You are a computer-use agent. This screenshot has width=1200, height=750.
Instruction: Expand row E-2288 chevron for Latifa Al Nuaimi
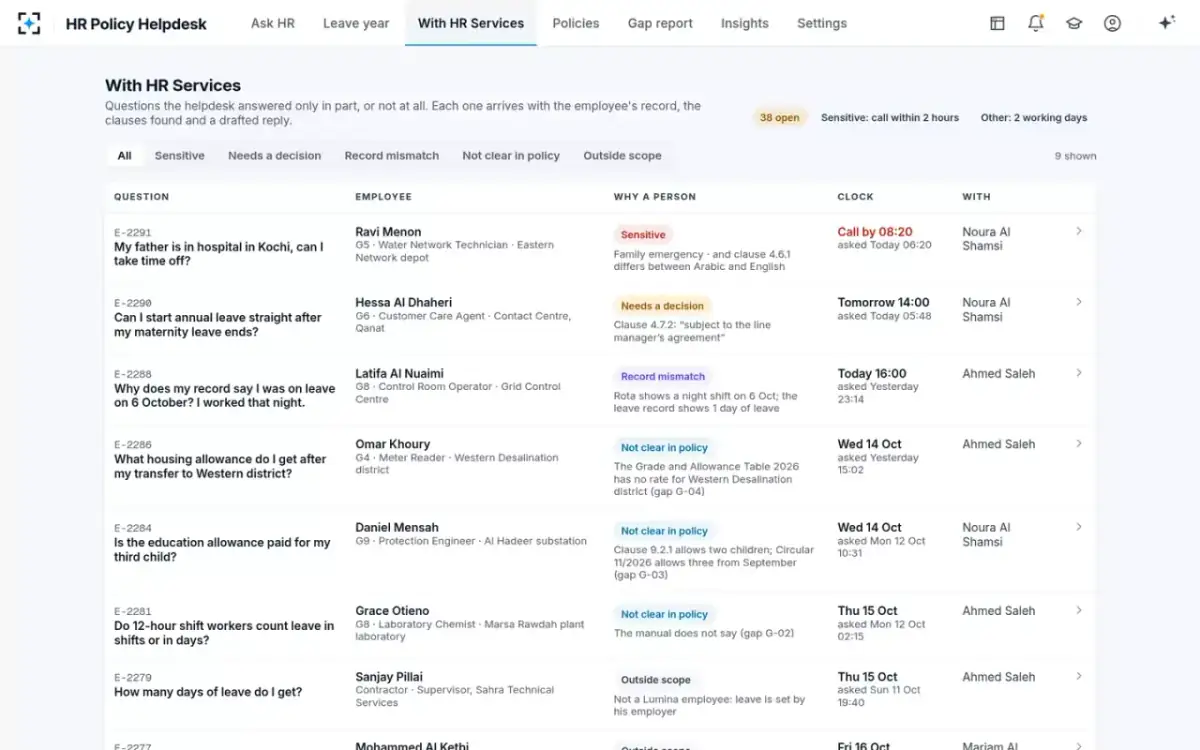point(1079,373)
